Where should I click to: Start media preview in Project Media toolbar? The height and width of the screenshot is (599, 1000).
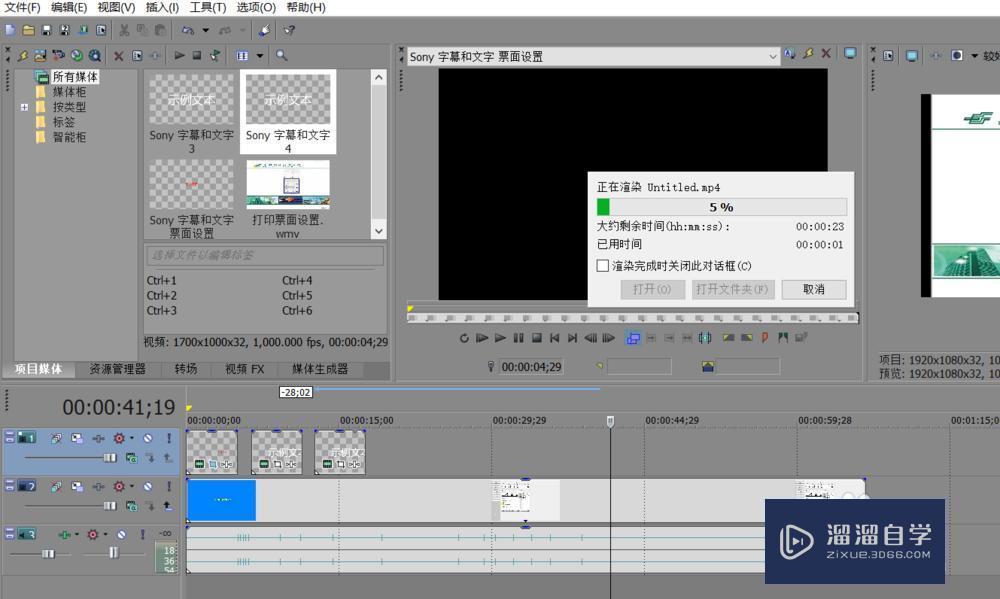[x=179, y=55]
